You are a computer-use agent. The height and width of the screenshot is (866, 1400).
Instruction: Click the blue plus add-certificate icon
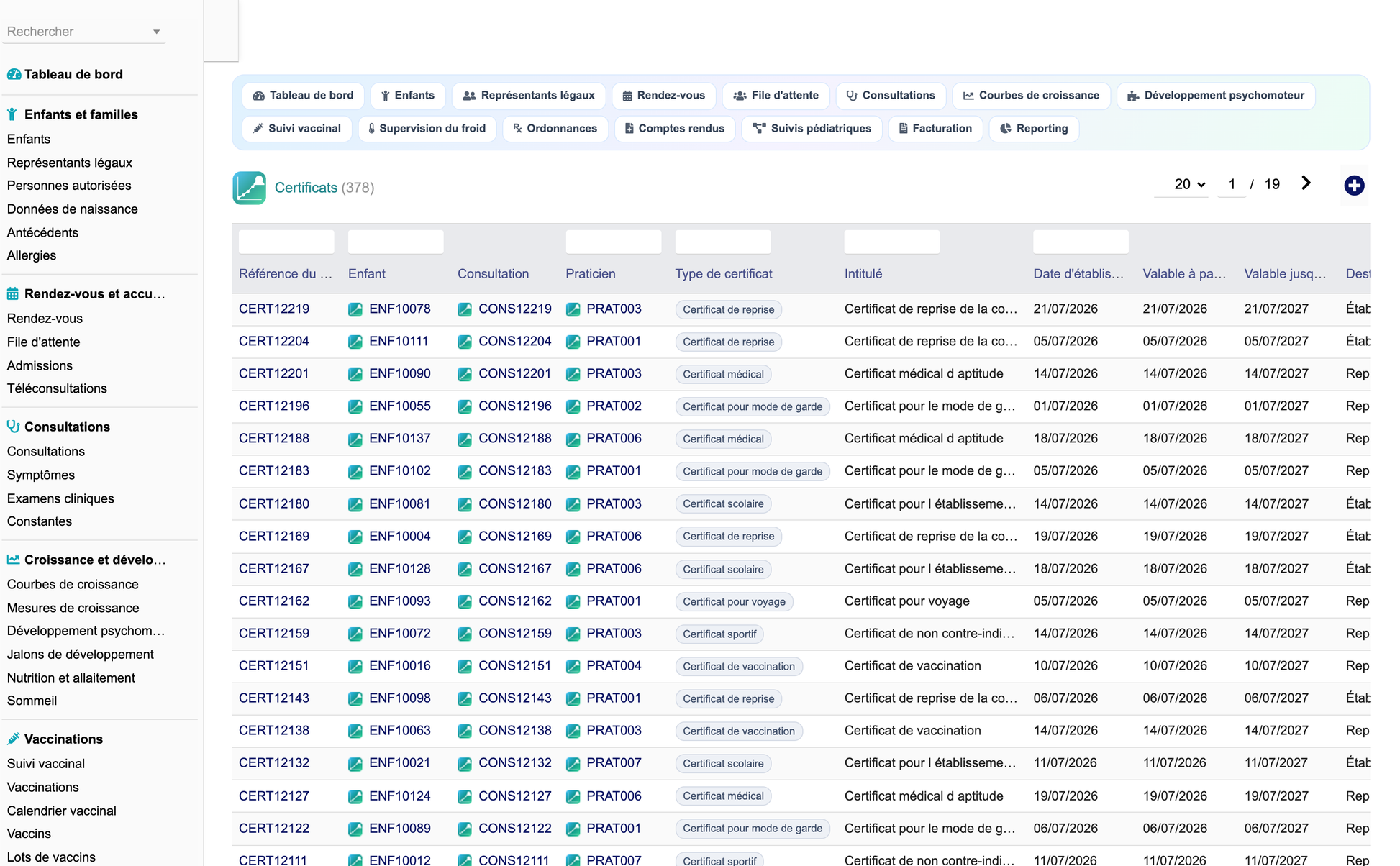(1354, 186)
